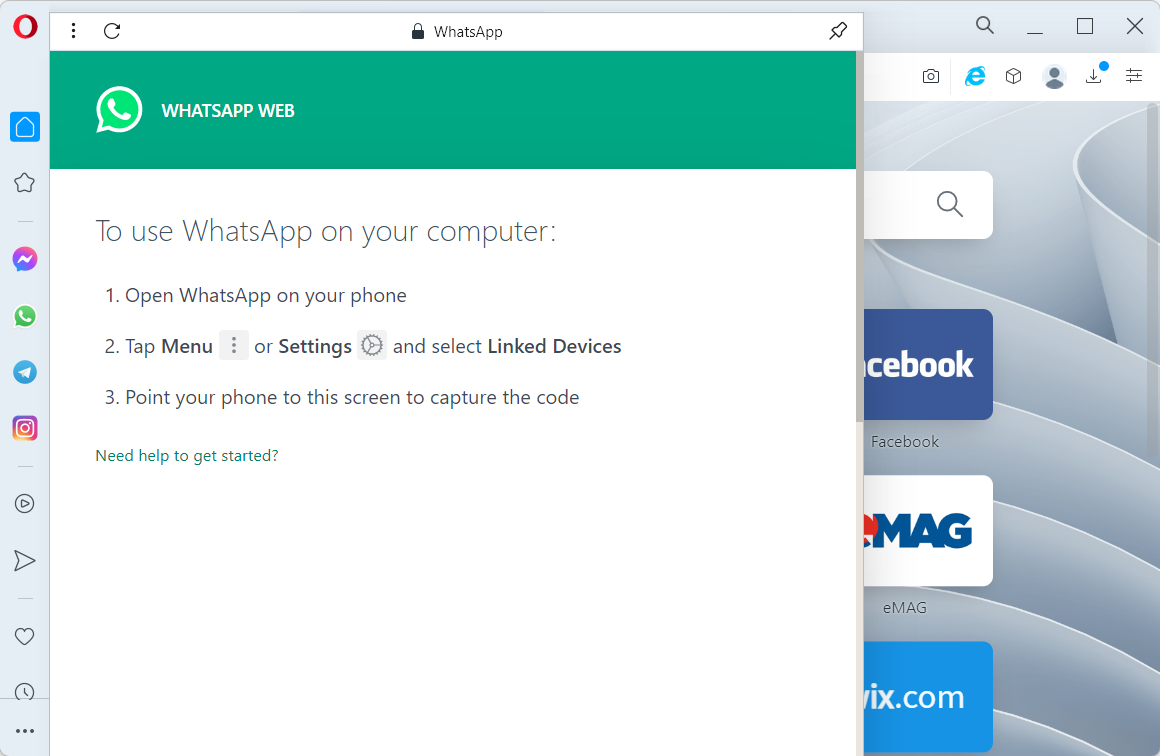
Task: Open WhatsApp icon in the Opera sidebar
Action: click(x=25, y=316)
